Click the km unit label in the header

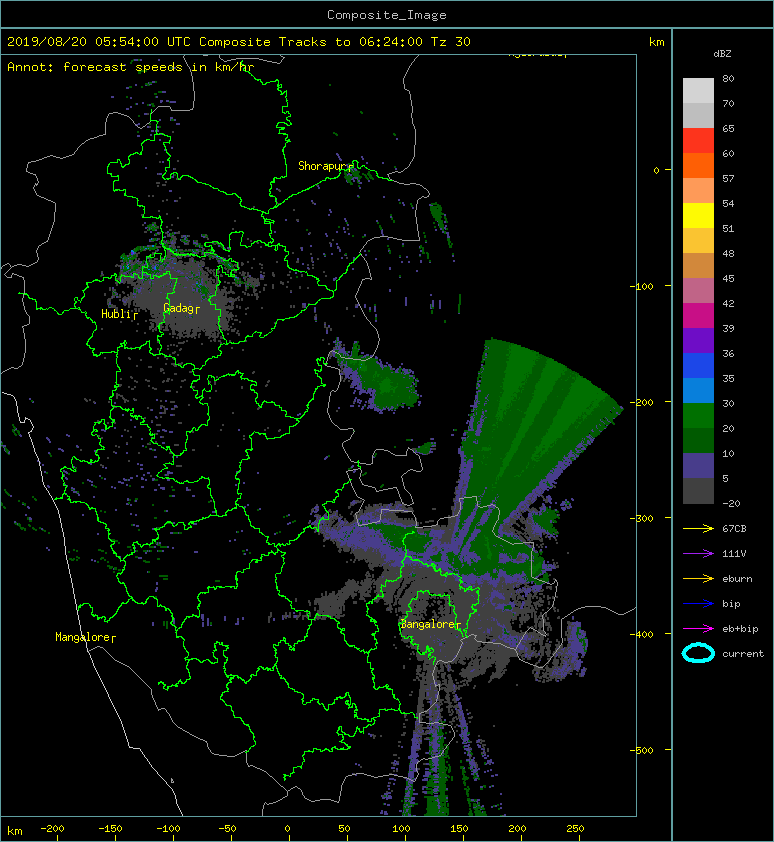[656, 42]
